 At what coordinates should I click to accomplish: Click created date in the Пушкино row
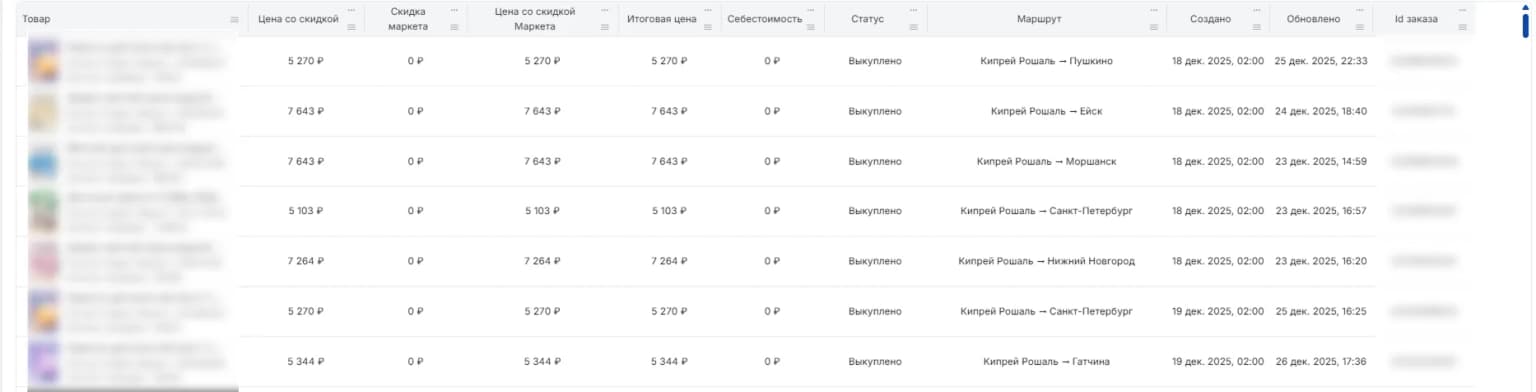pyautogui.click(x=1218, y=61)
